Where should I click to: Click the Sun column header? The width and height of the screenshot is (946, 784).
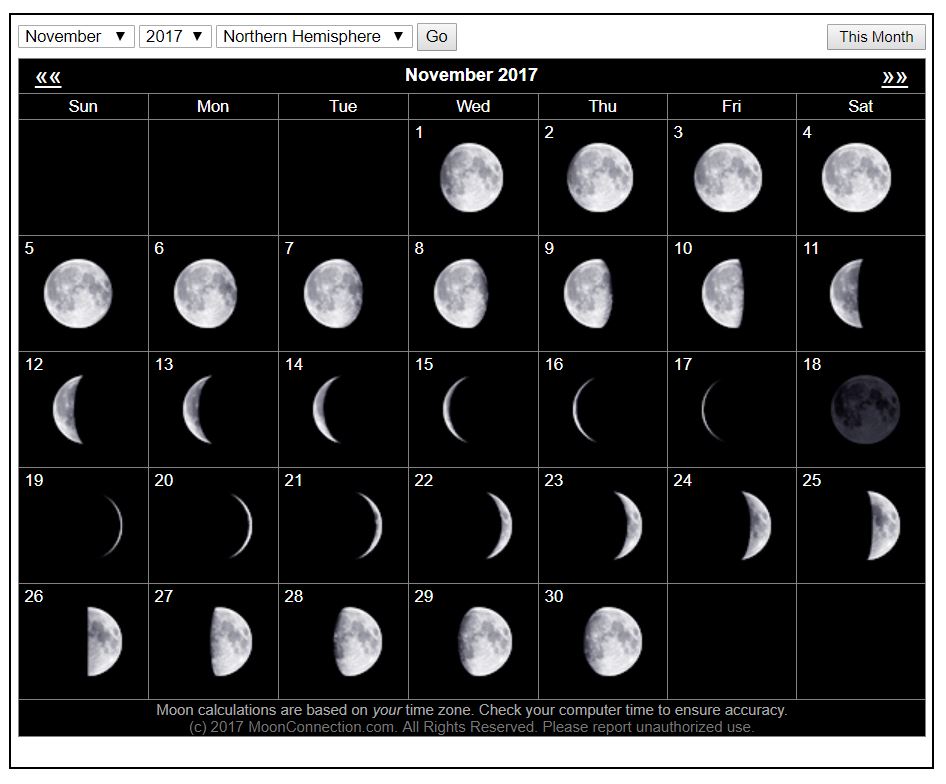point(83,106)
